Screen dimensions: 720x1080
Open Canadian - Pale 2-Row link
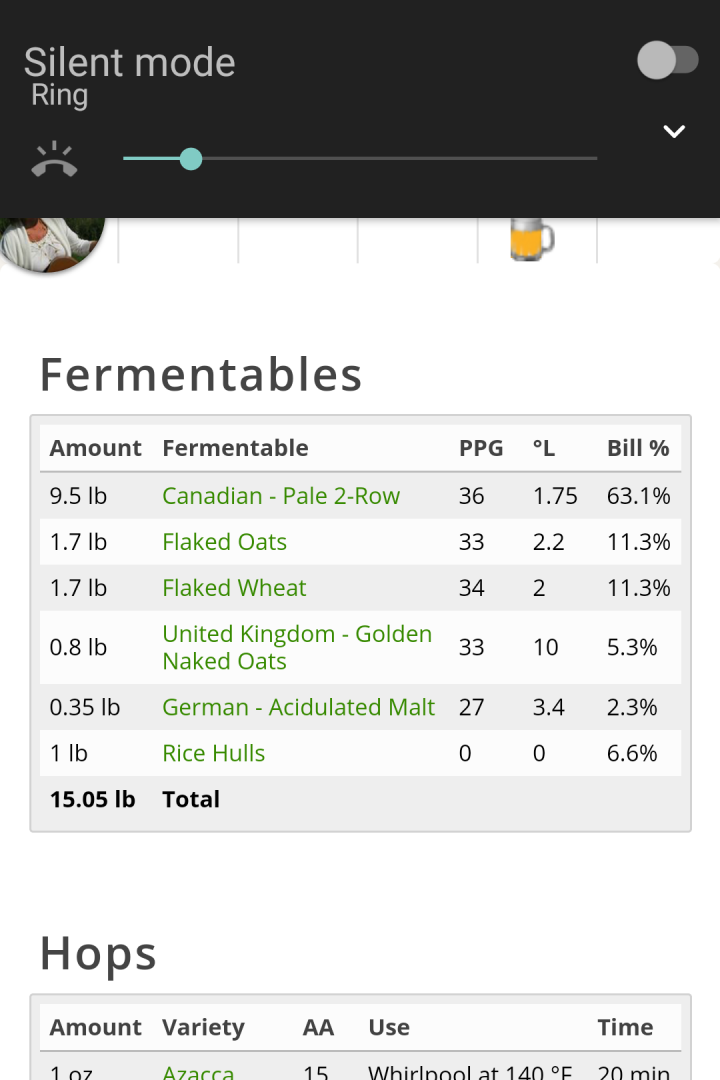(x=281, y=496)
